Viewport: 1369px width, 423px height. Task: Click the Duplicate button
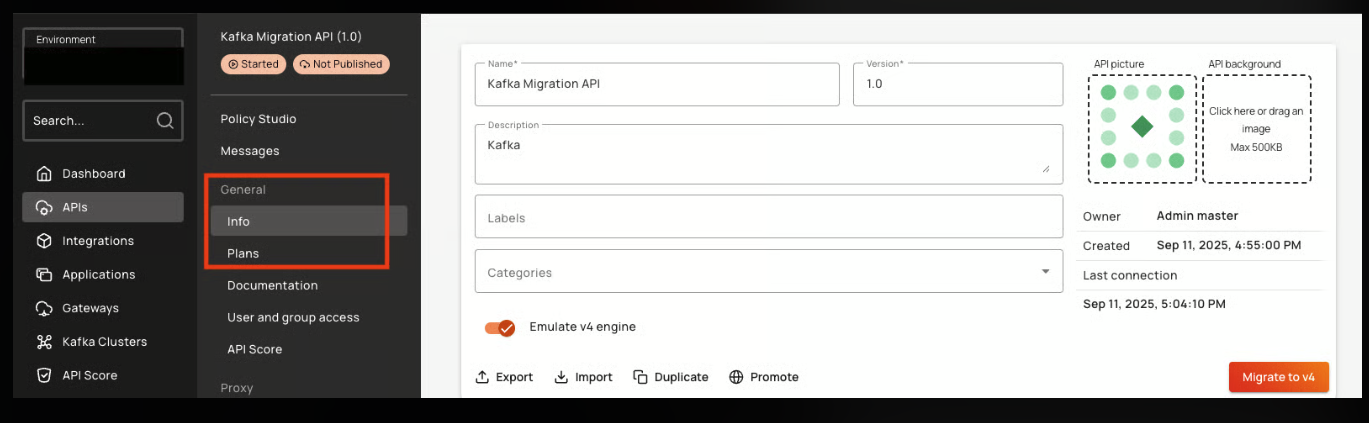click(670, 377)
